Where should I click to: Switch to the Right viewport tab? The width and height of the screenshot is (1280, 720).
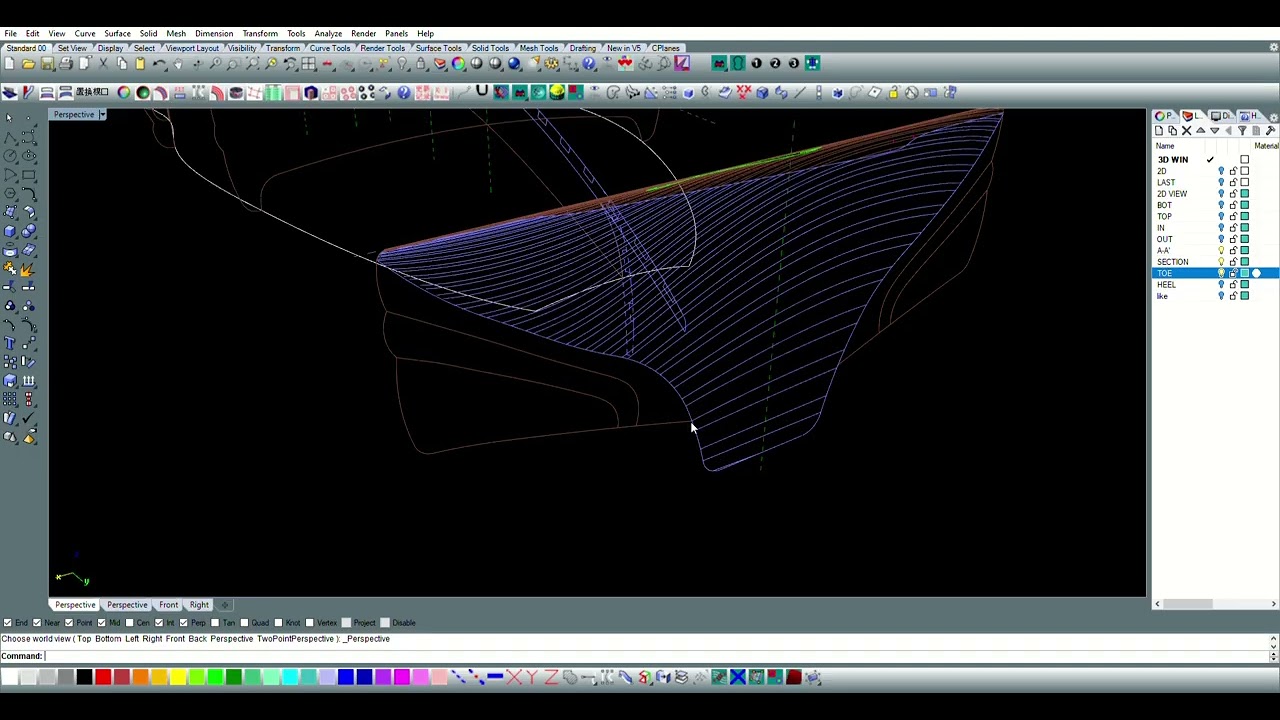[x=199, y=605]
